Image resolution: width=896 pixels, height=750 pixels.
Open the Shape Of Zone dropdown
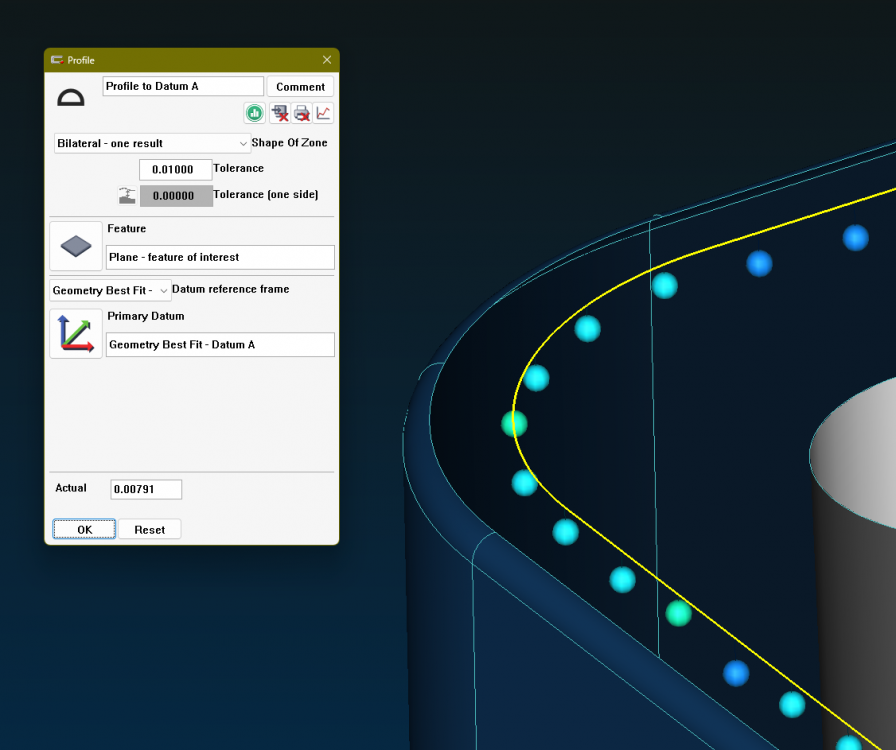pyautogui.click(x=152, y=143)
